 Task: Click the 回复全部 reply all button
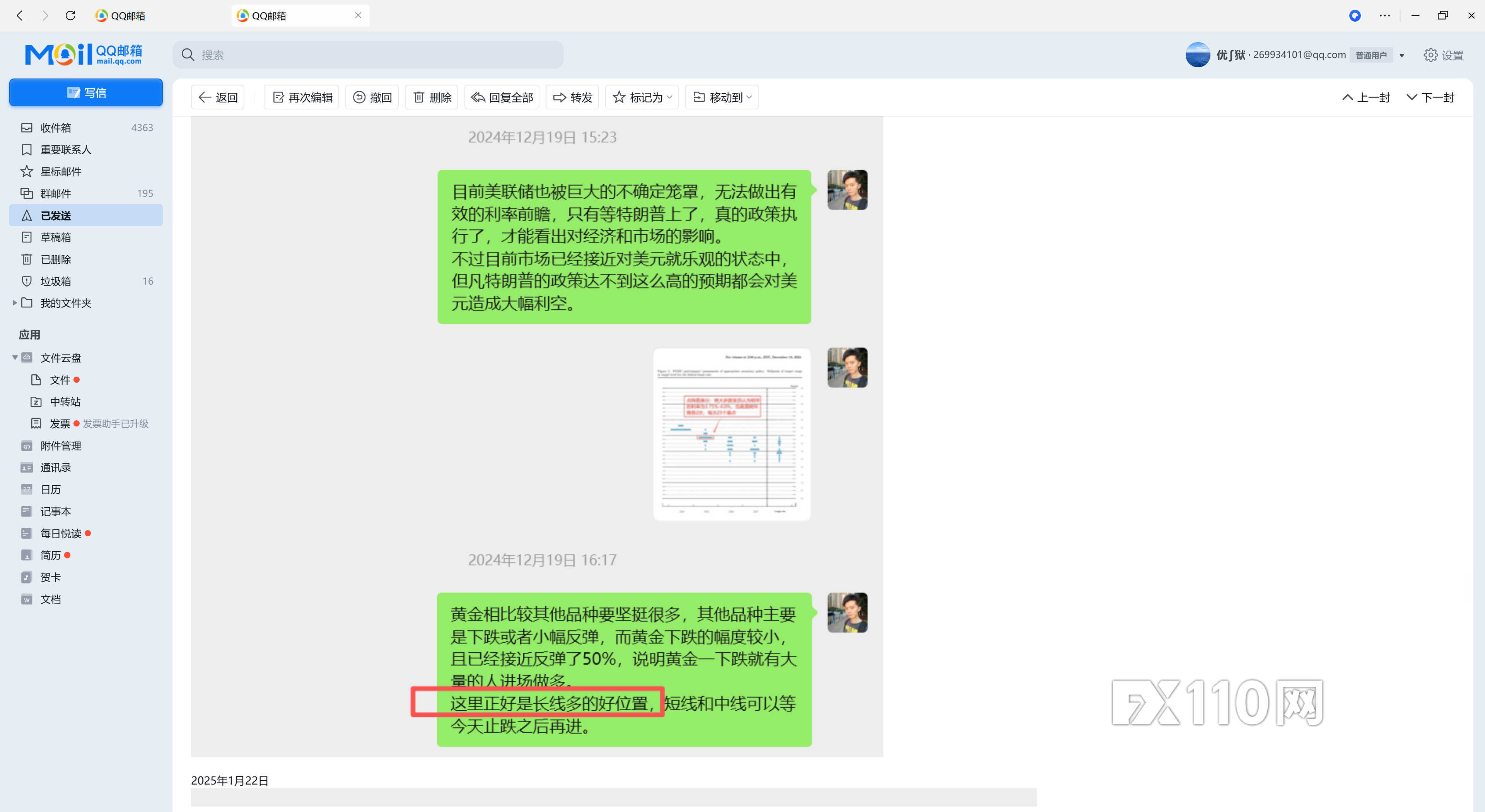click(502, 97)
